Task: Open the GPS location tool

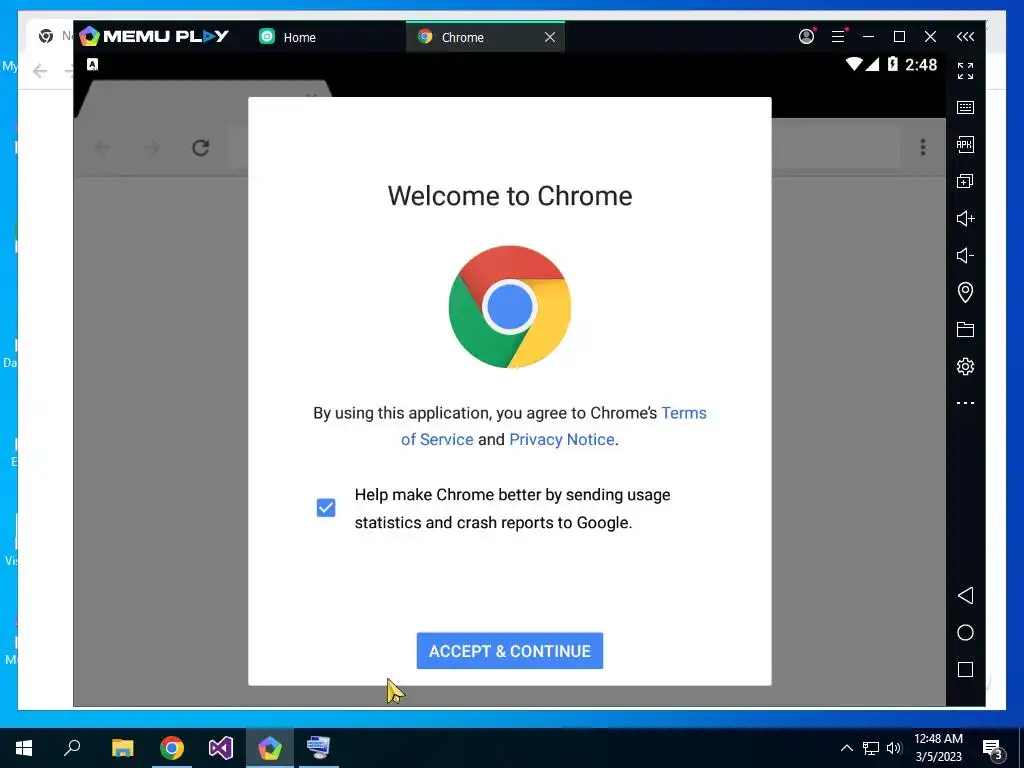Action: (965, 292)
